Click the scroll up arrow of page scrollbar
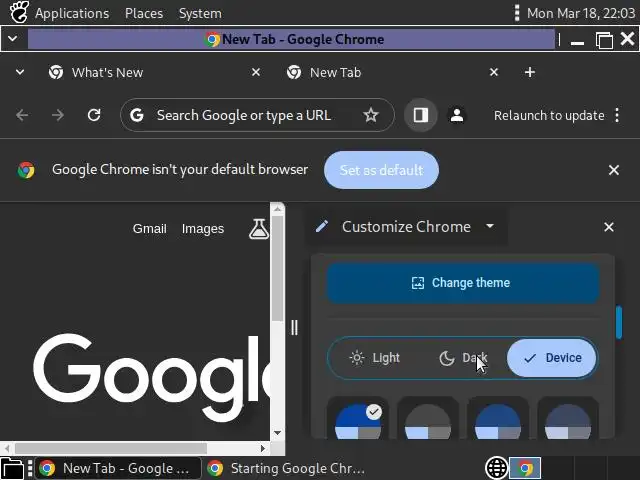This screenshot has height=480, width=640. tap(278, 209)
